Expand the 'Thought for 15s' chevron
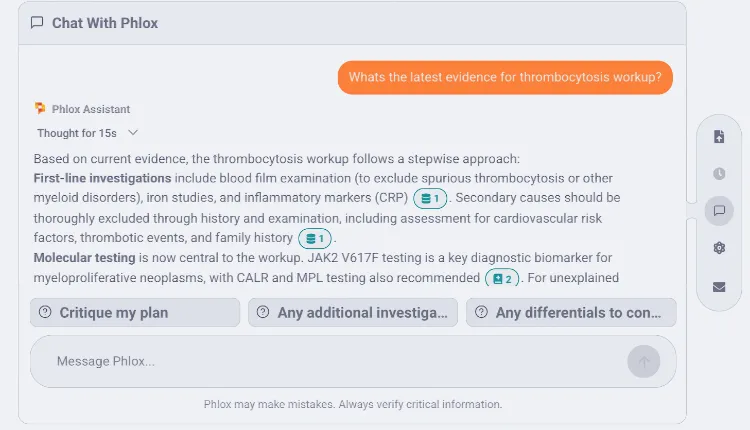 click(x=133, y=132)
